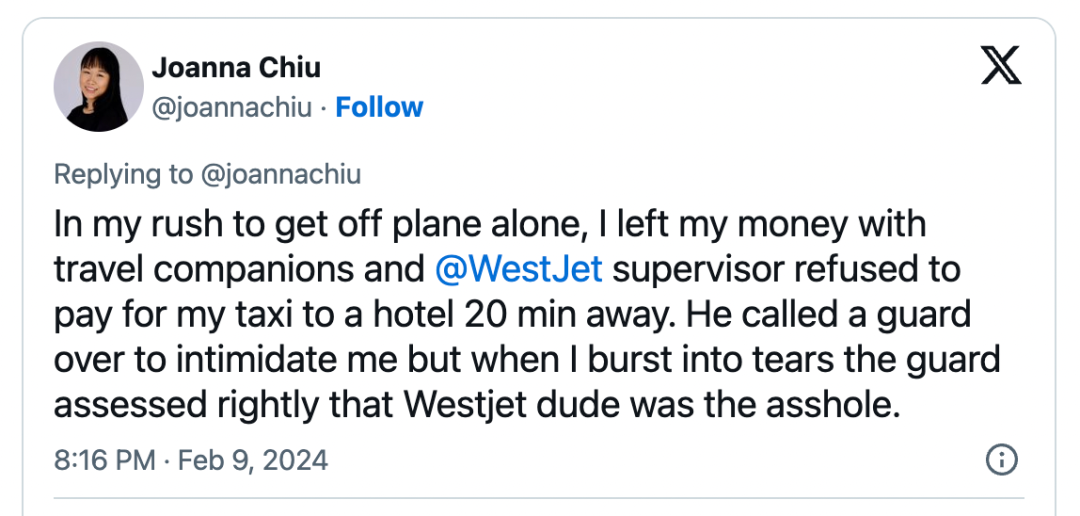Click the Twitter info circle icon

1001,460
